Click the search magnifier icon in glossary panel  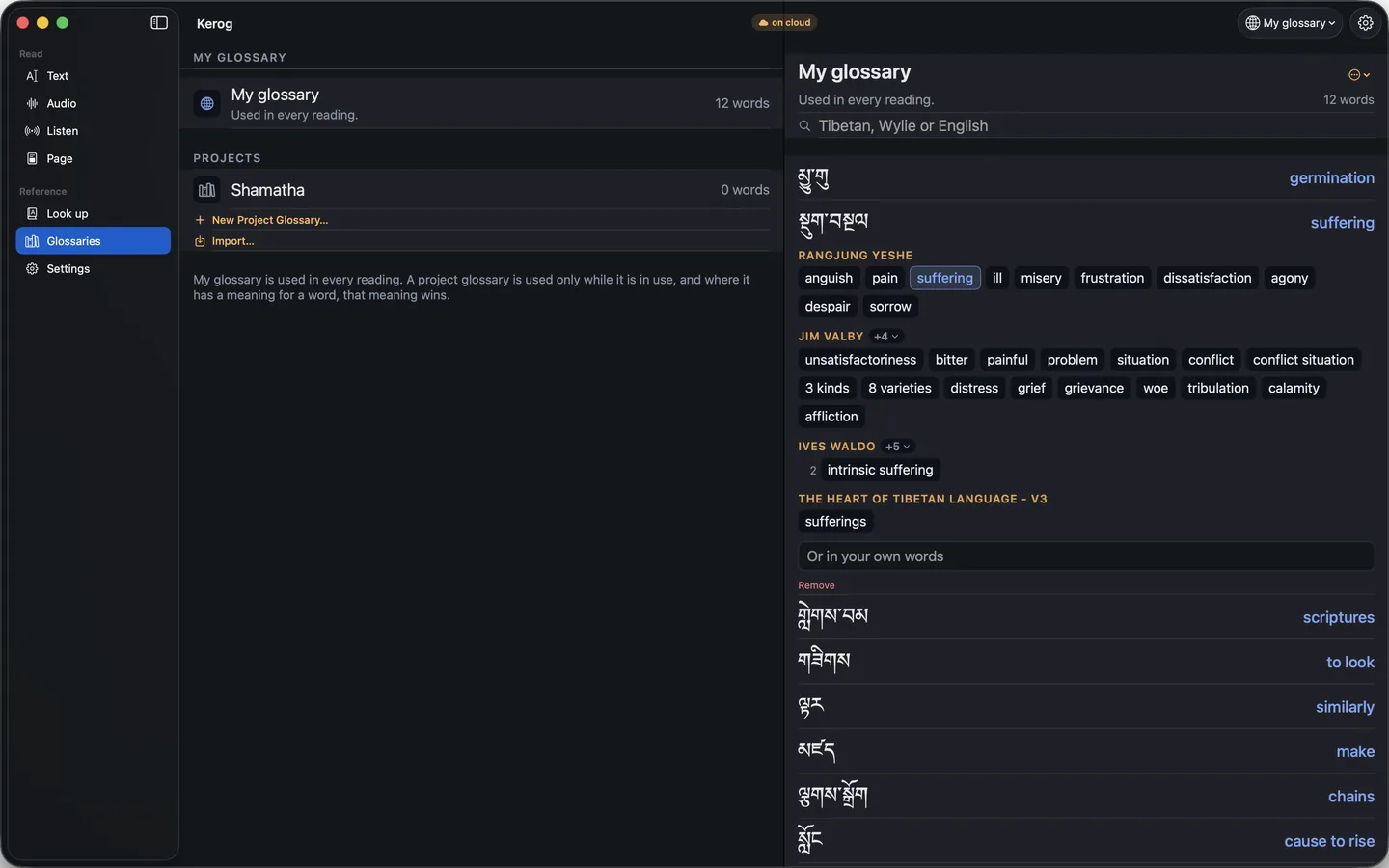[x=804, y=126]
